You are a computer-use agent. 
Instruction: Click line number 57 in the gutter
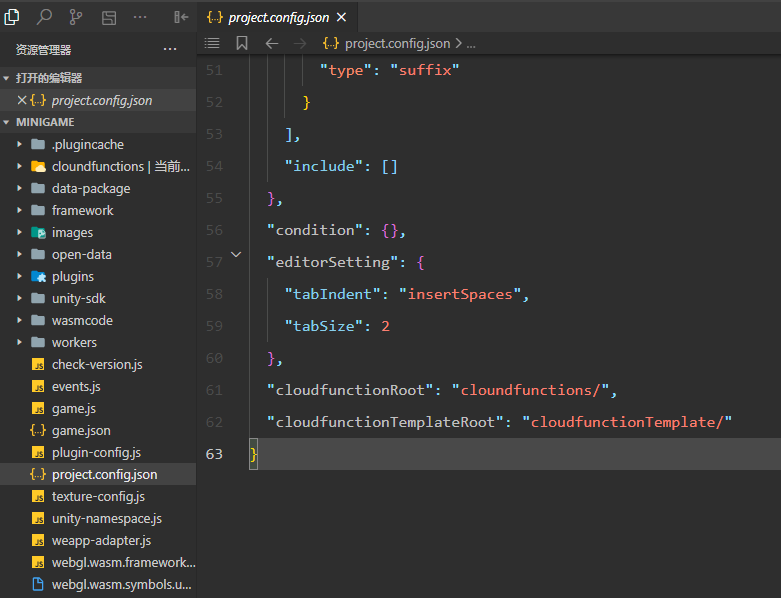(x=214, y=262)
